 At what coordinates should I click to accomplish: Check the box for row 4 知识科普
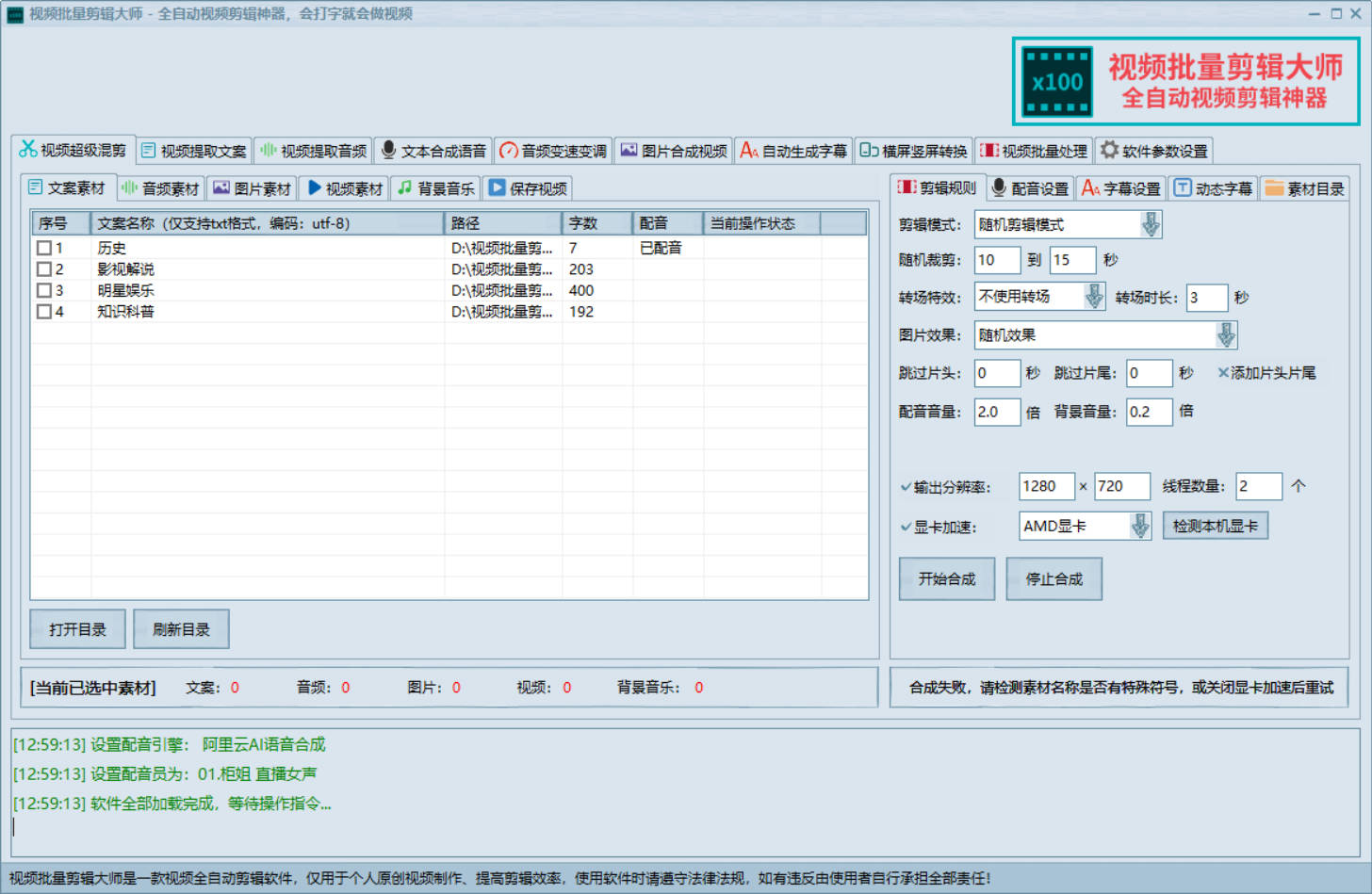[x=44, y=311]
